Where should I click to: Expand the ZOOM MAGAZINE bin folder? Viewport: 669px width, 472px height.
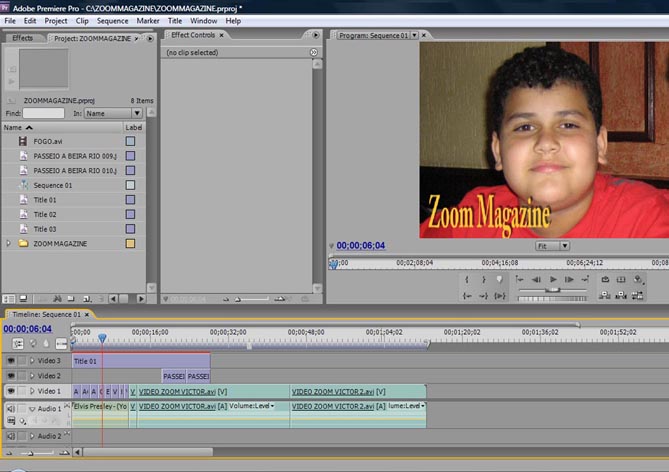click(x=9, y=244)
